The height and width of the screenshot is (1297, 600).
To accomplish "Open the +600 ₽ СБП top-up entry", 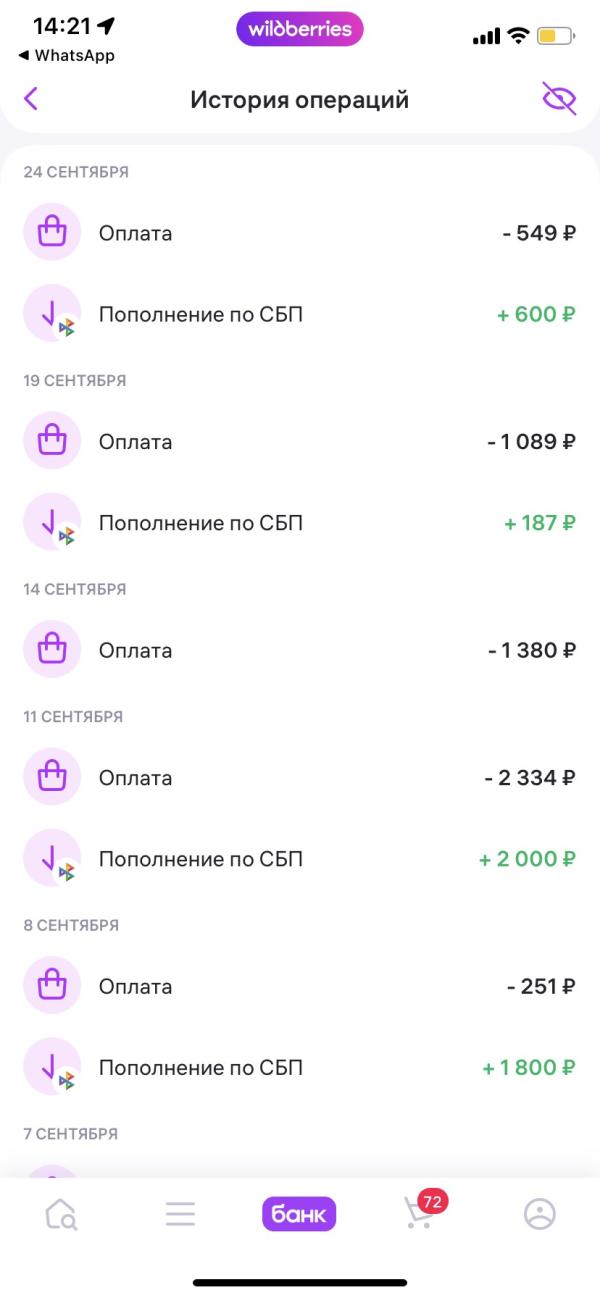I will coord(300,315).
